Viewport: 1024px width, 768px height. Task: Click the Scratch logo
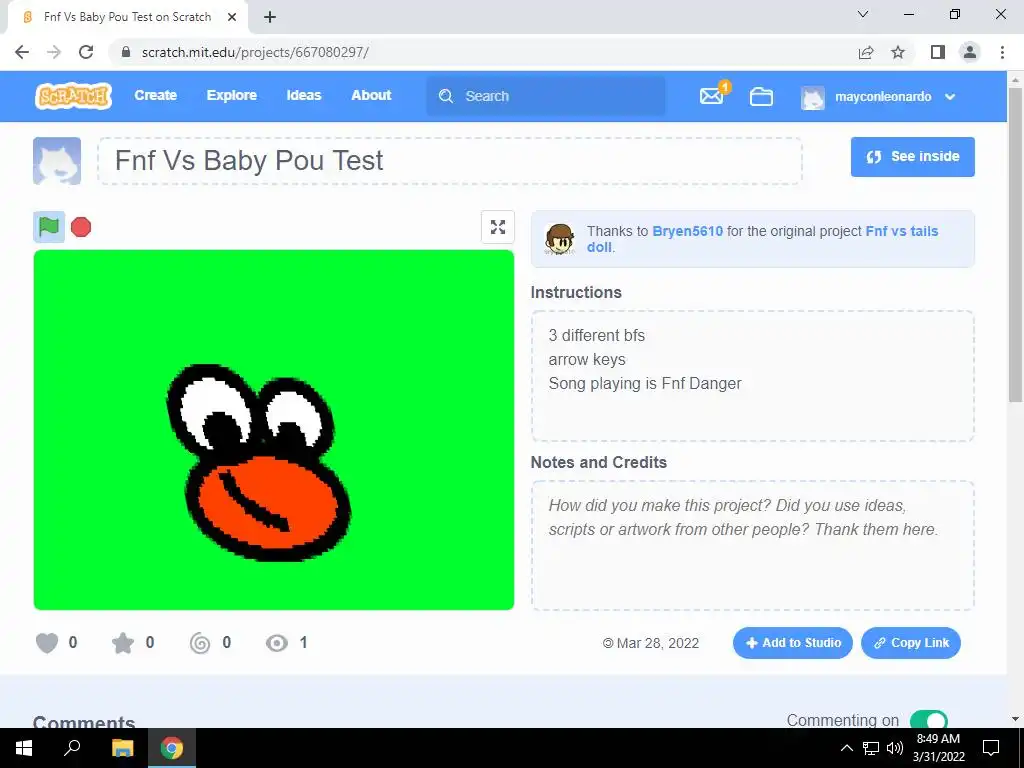[73, 96]
